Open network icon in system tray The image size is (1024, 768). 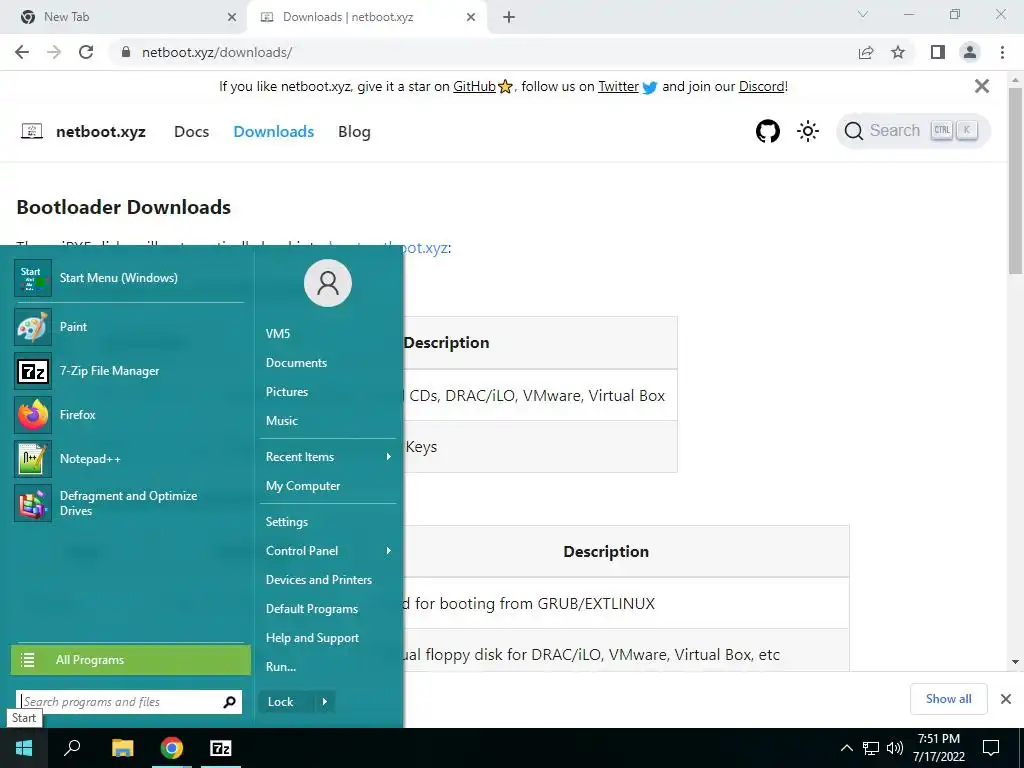click(x=871, y=748)
